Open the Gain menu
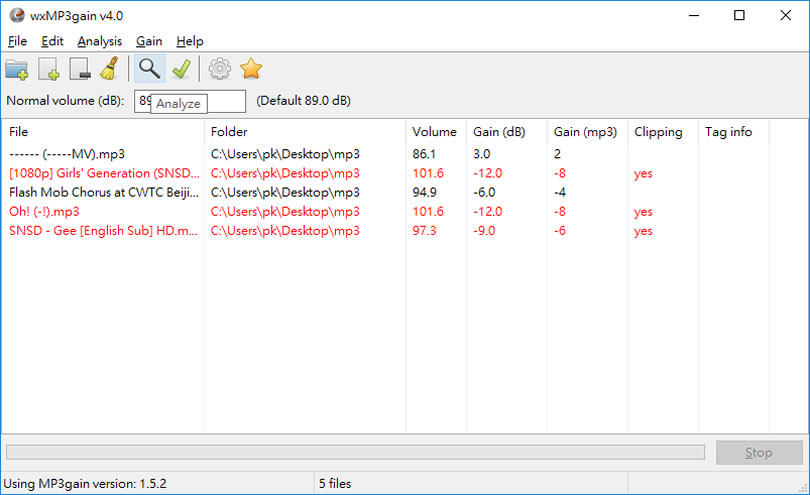This screenshot has height=495, width=810. pyautogui.click(x=149, y=41)
